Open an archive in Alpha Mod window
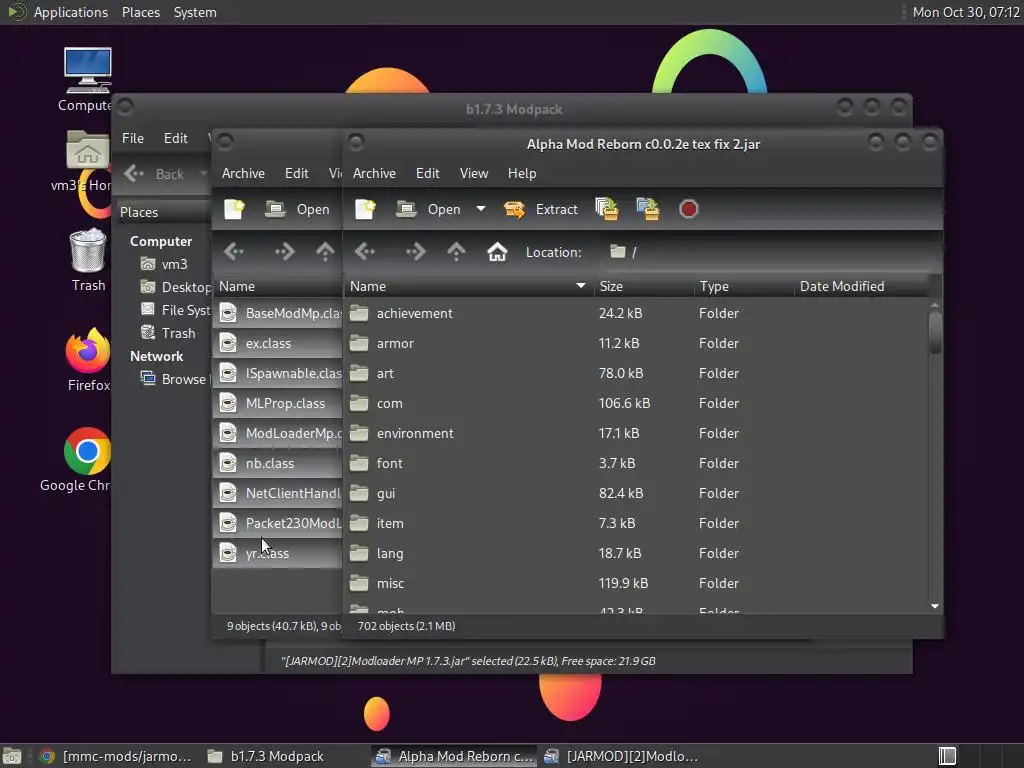Image resolution: width=1024 pixels, height=768 pixels. click(429, 209)
